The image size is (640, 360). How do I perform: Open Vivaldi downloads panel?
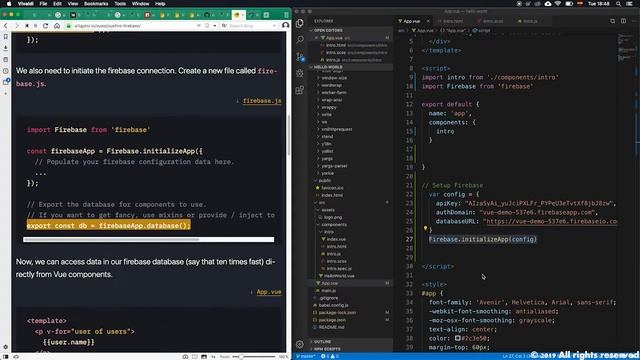tap(5, 48)
